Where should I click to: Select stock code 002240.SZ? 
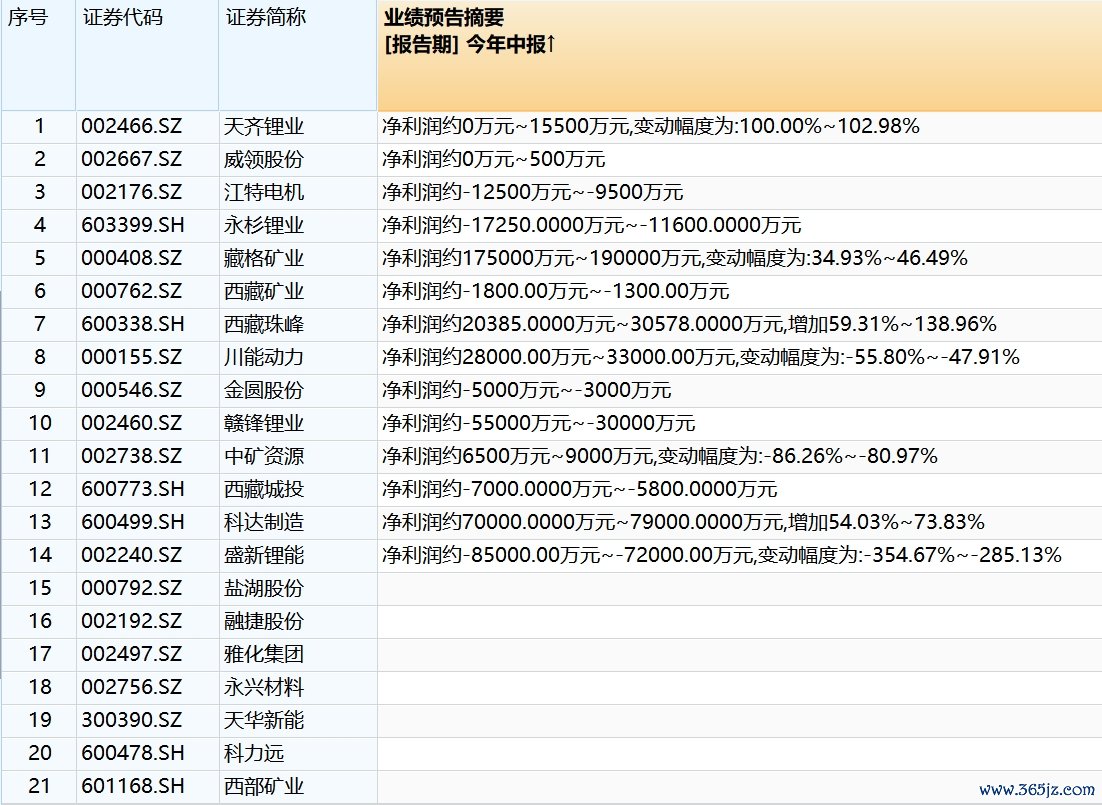pyautogui.click(x=131, y=555)
